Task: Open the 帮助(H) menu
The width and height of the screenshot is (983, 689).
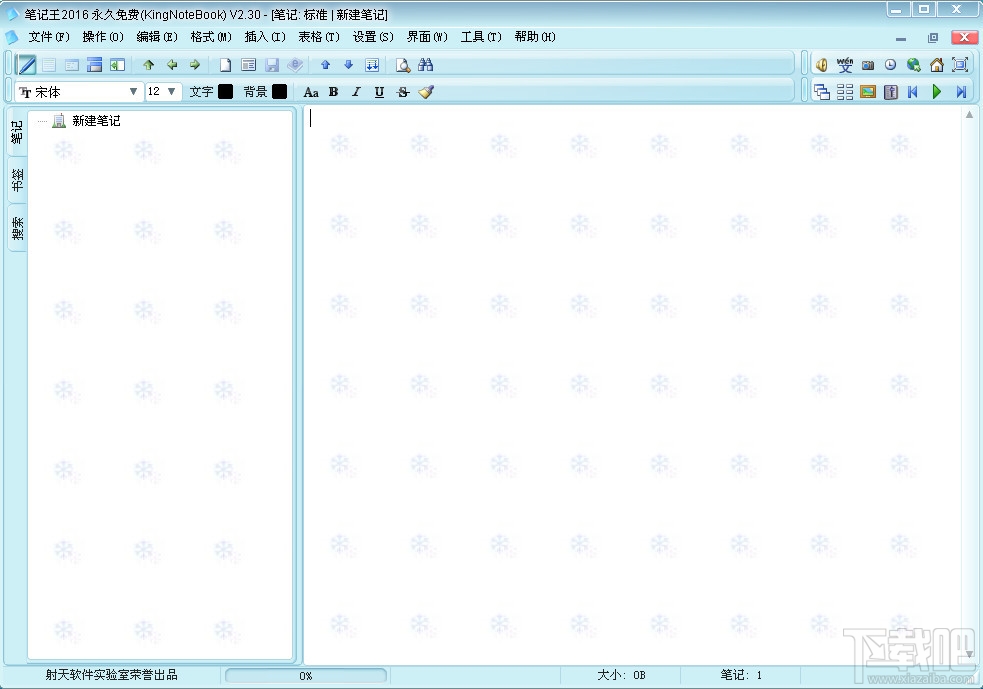Action: (x=535, y=37)
